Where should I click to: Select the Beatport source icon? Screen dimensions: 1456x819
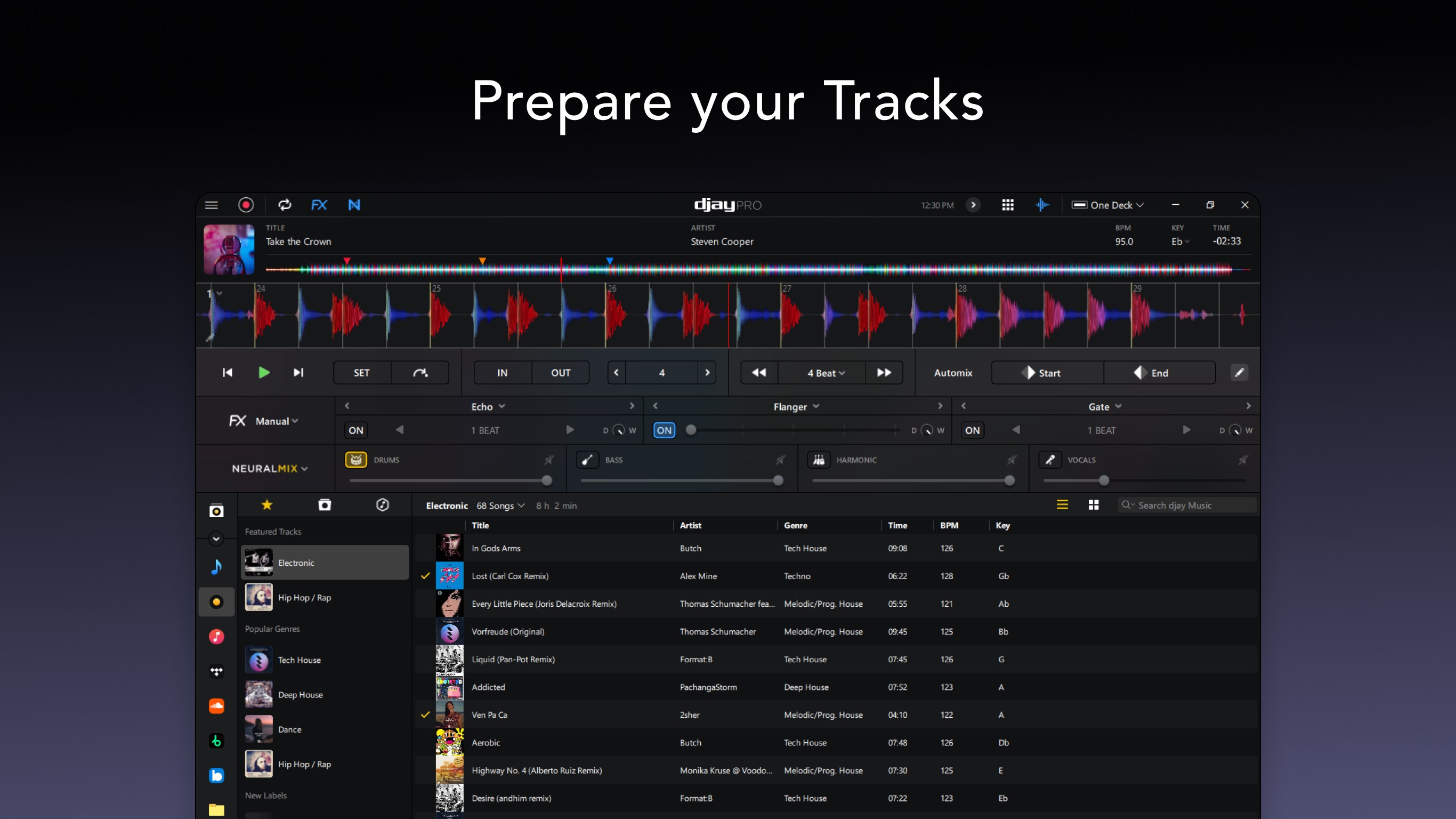pos(216,741)
